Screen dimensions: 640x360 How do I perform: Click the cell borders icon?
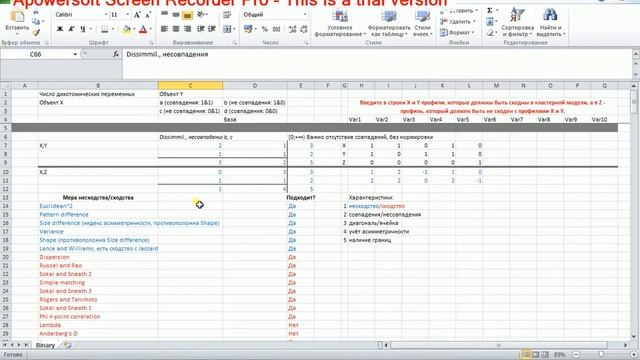coord(104,29)
